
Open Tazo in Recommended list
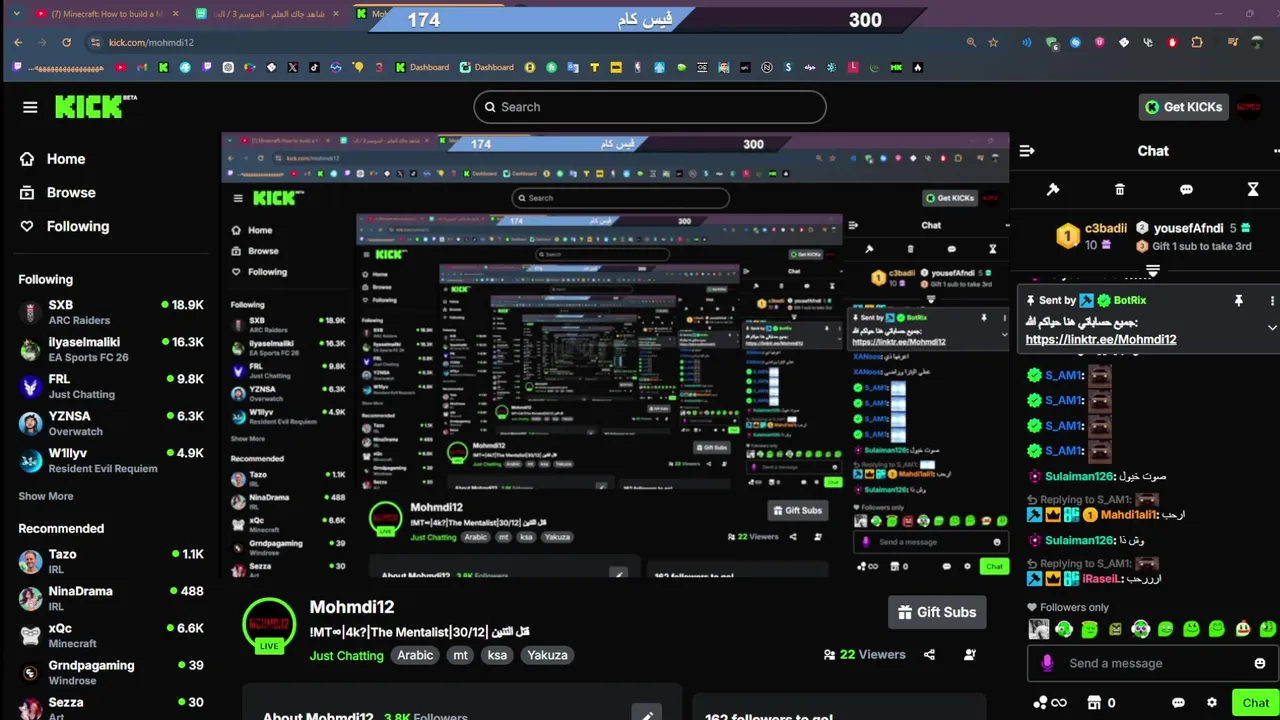pos(110,561)
